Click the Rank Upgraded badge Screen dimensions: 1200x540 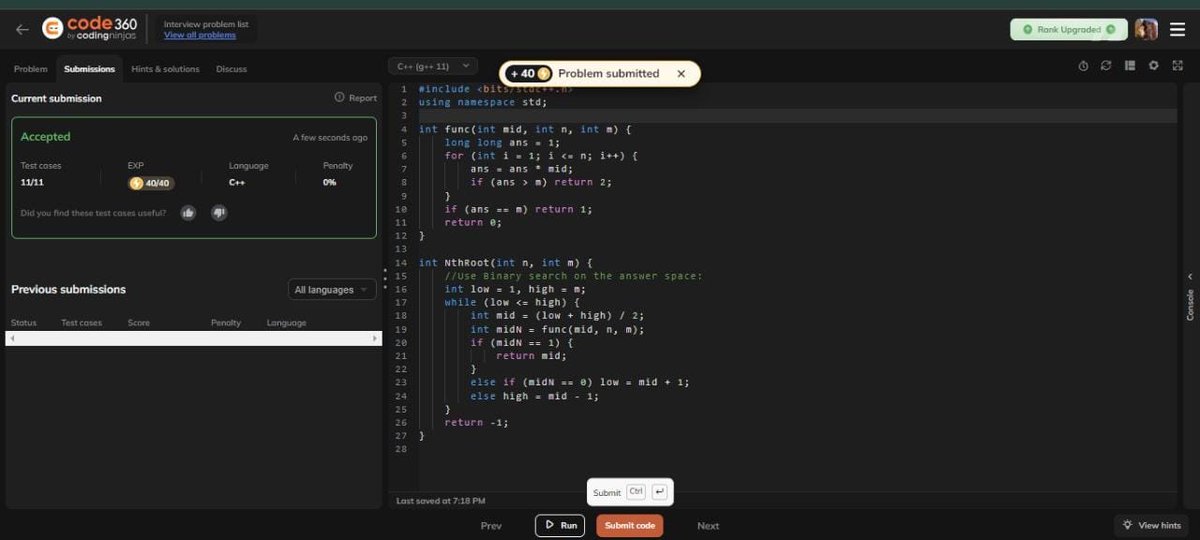1069,30
